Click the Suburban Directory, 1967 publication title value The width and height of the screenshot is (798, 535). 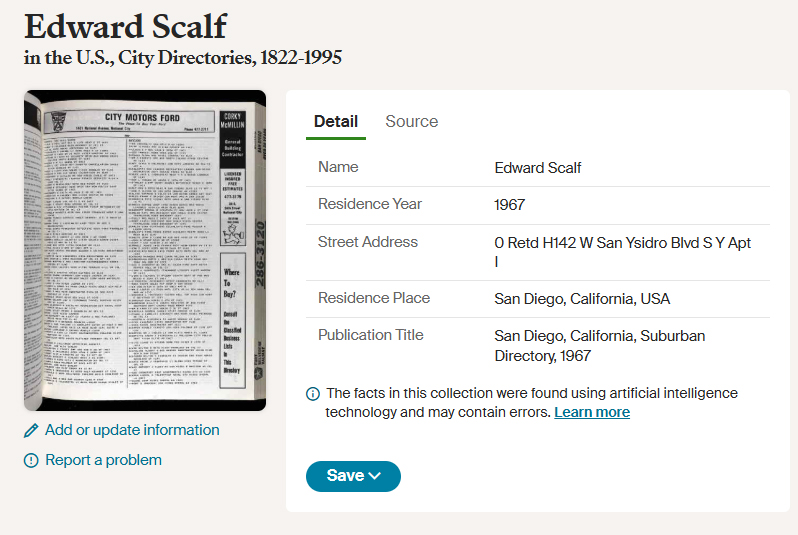[600, 346]
